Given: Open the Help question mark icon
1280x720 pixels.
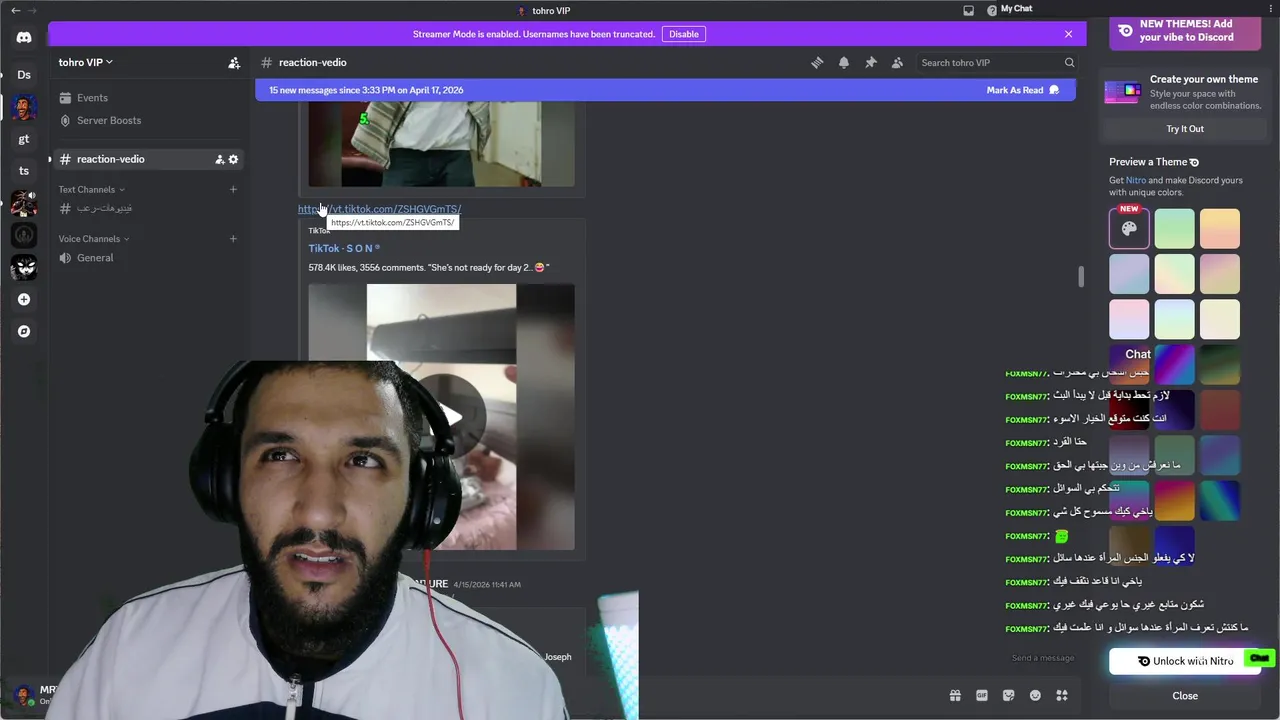Looking at the screenshot, I should pos(992,10).
